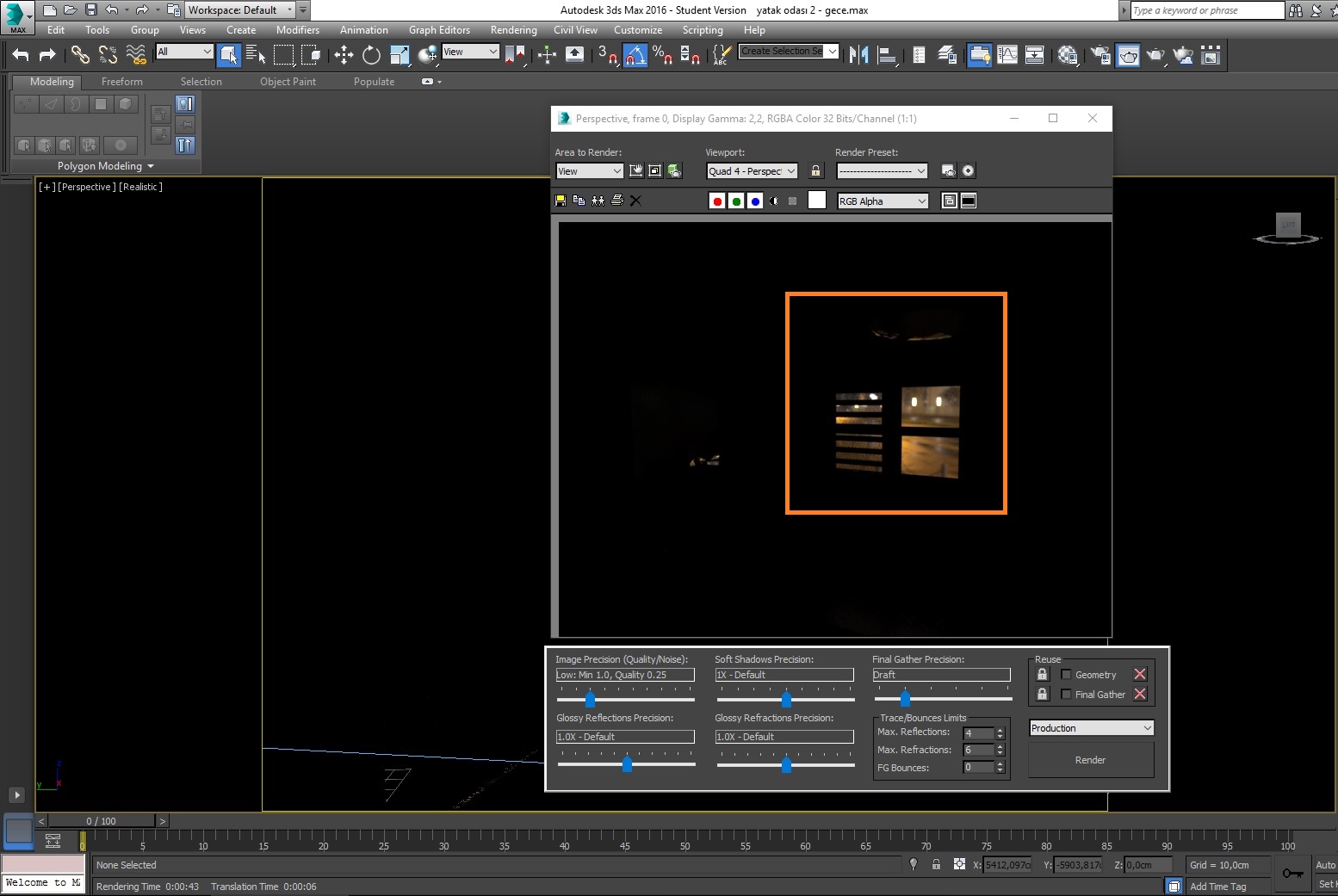Image resolution: width=1338 pixels, height=896 pixels.
Task: Click the Add Time Tag label
Action: click(1217, 887)
